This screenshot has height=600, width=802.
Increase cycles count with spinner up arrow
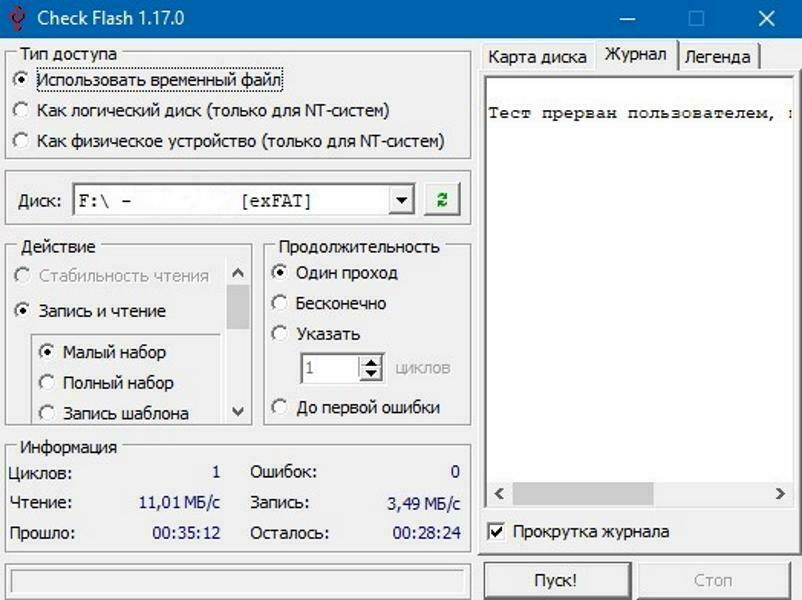[x=371, y=361]
